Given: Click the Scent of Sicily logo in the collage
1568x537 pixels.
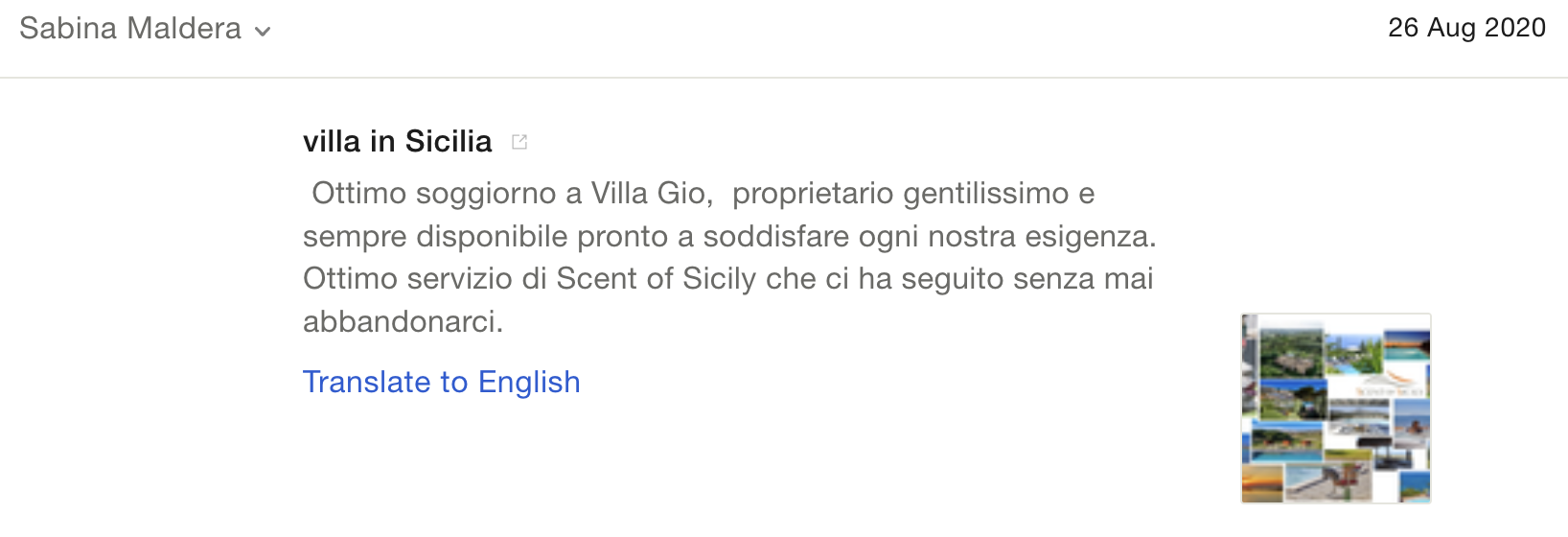Looking at the screenshot, I should click(1392, 385).
